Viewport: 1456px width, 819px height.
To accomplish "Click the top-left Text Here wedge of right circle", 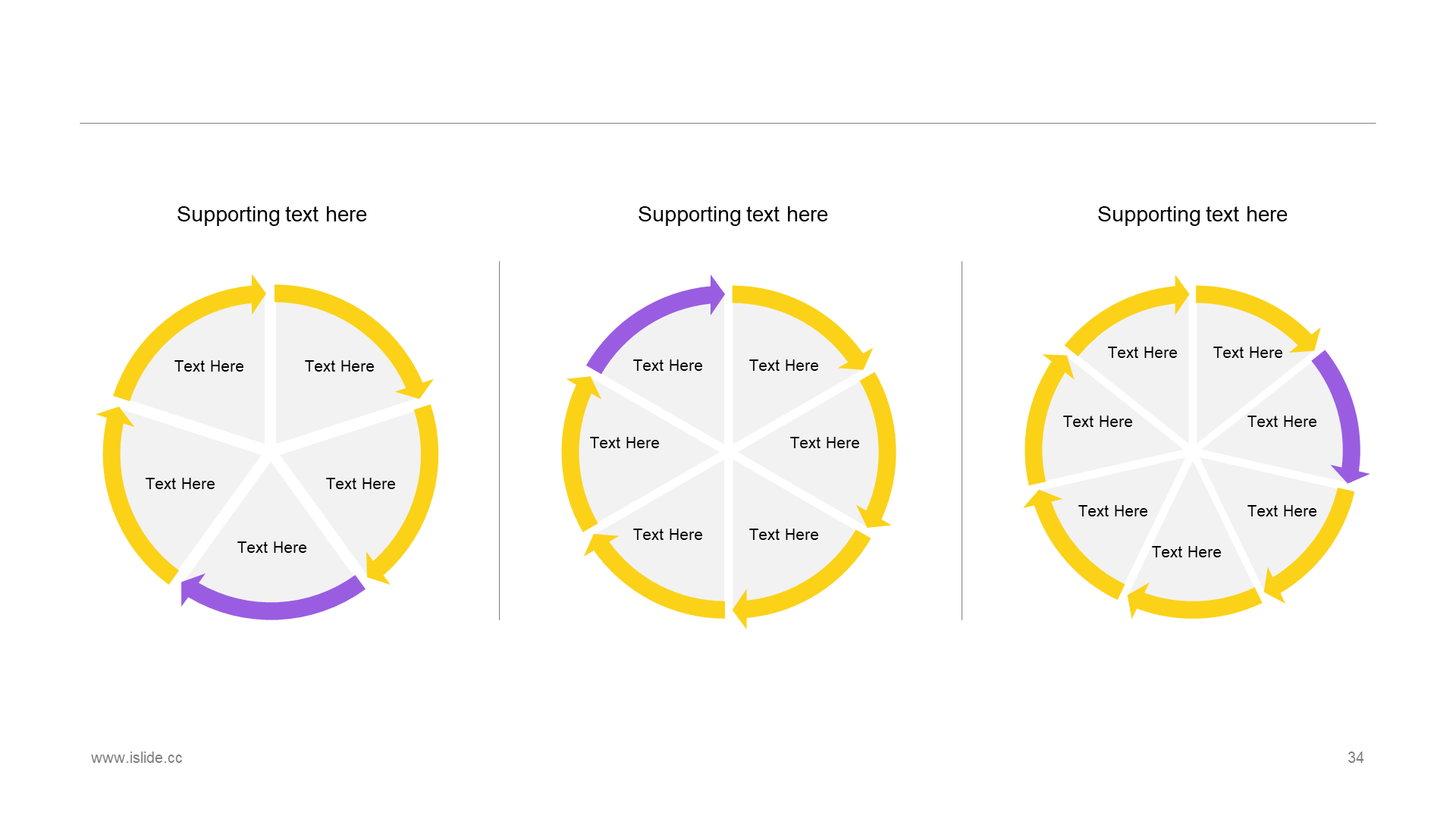I will point(1142,353).
